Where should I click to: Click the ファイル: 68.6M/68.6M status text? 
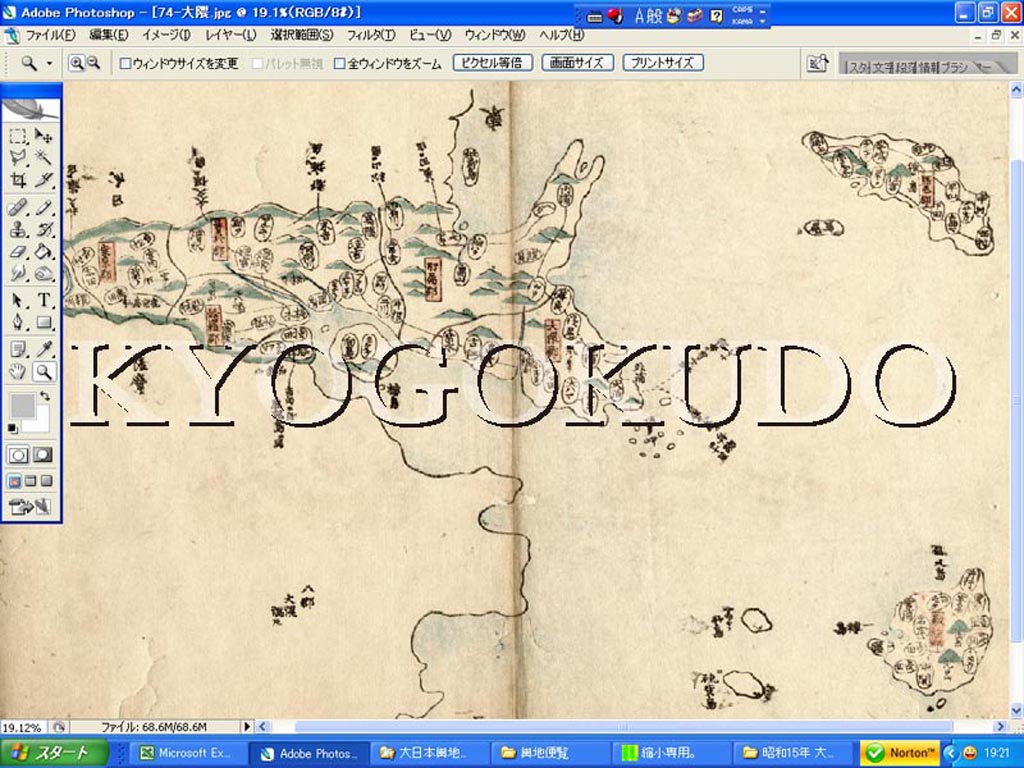[153, 727]
